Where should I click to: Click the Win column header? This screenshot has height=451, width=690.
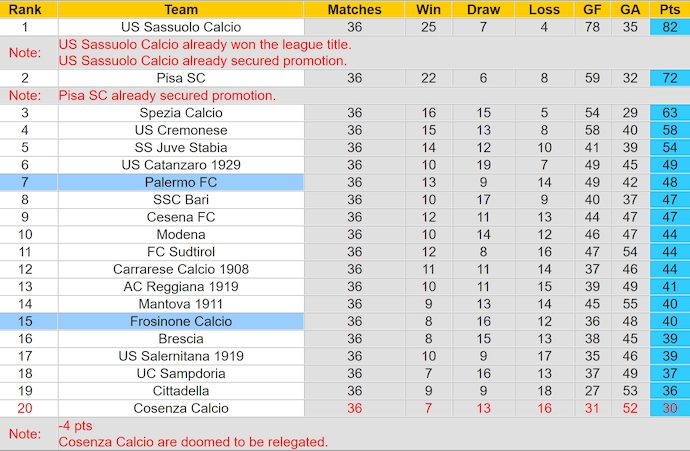coord(429,9)
